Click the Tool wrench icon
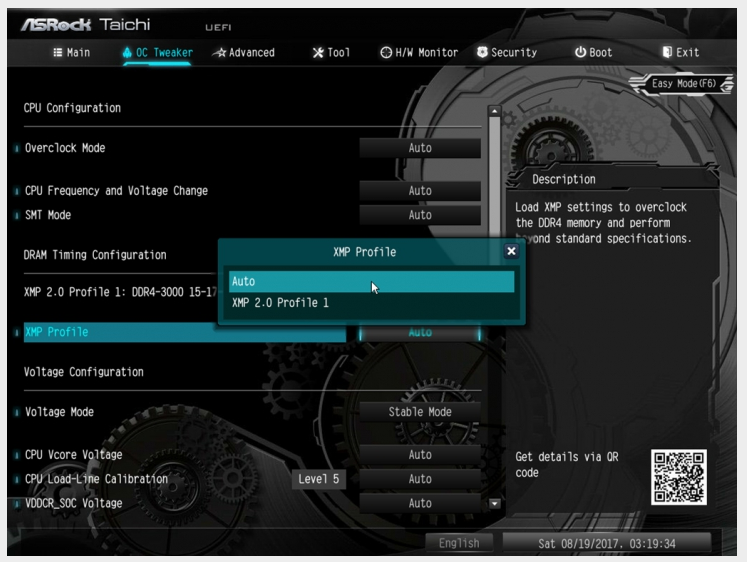The image size is (747, 562). pos(318,52)
